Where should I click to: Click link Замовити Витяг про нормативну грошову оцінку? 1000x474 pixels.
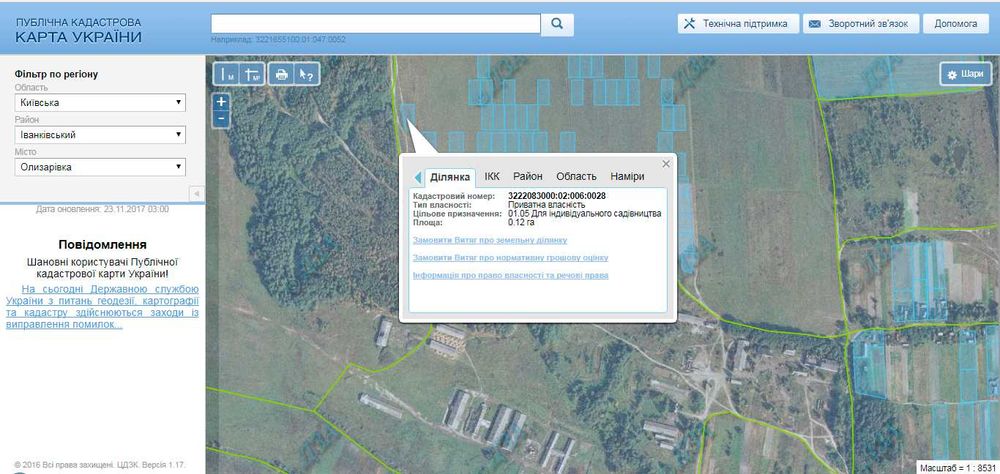510,258
